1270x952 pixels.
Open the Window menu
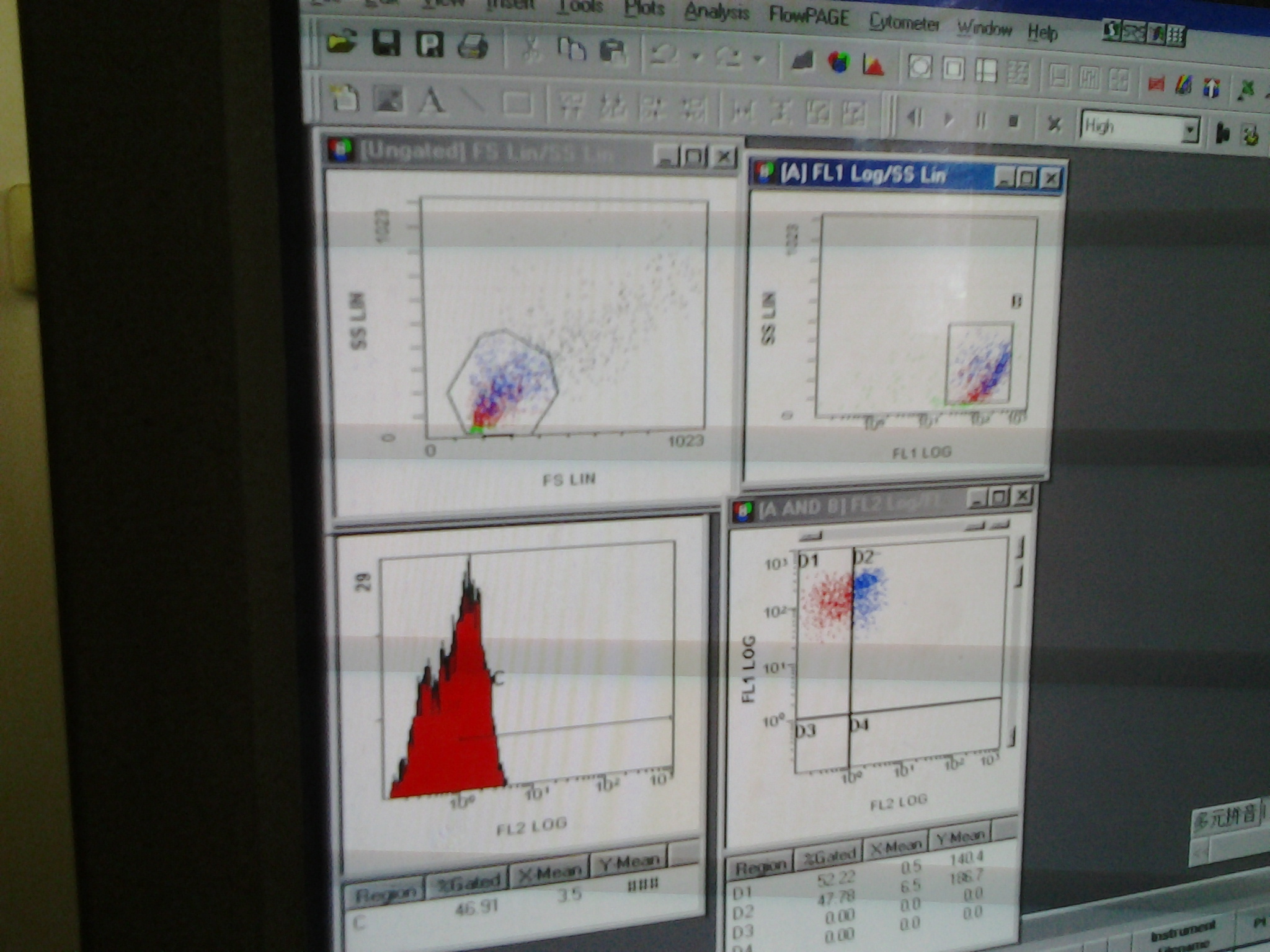[984, 27]
